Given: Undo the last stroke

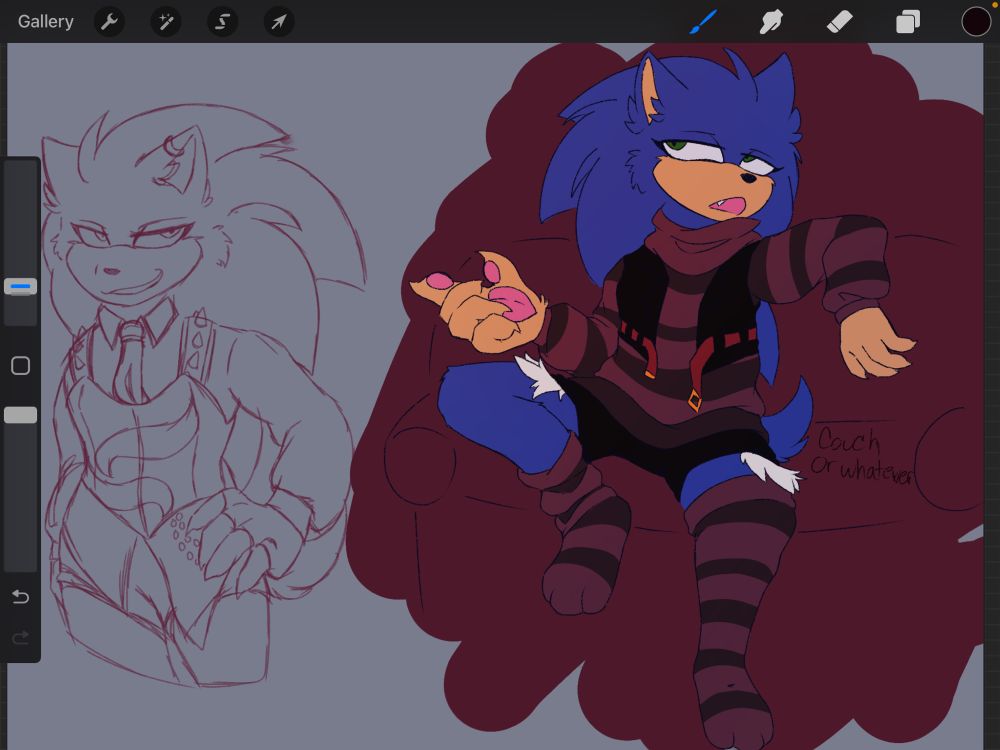Looking at the screenshot, I should pyautogui.click(x=20, y=596).
